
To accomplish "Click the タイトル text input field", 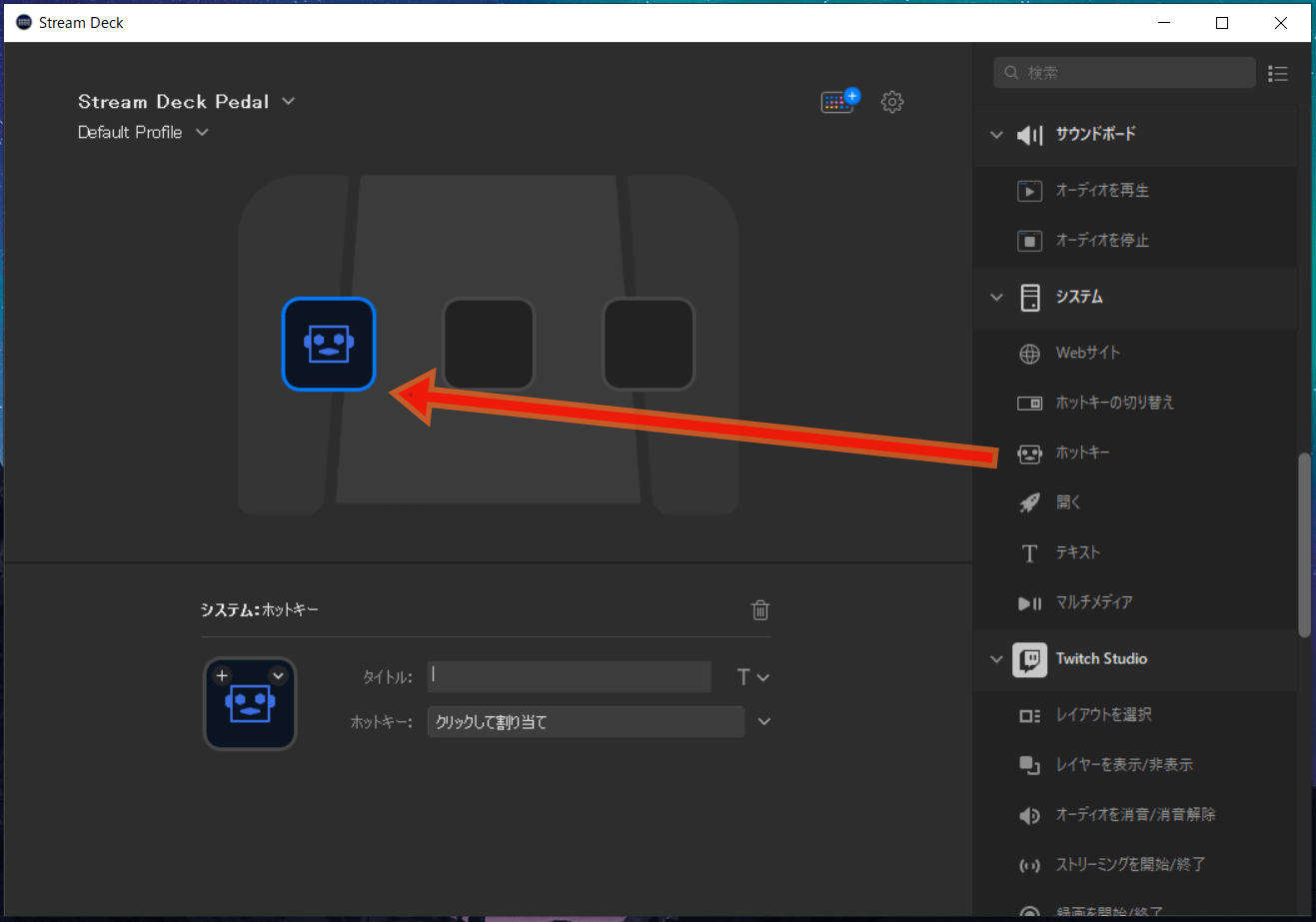I will pyautogui.click(x=570, y=676).
